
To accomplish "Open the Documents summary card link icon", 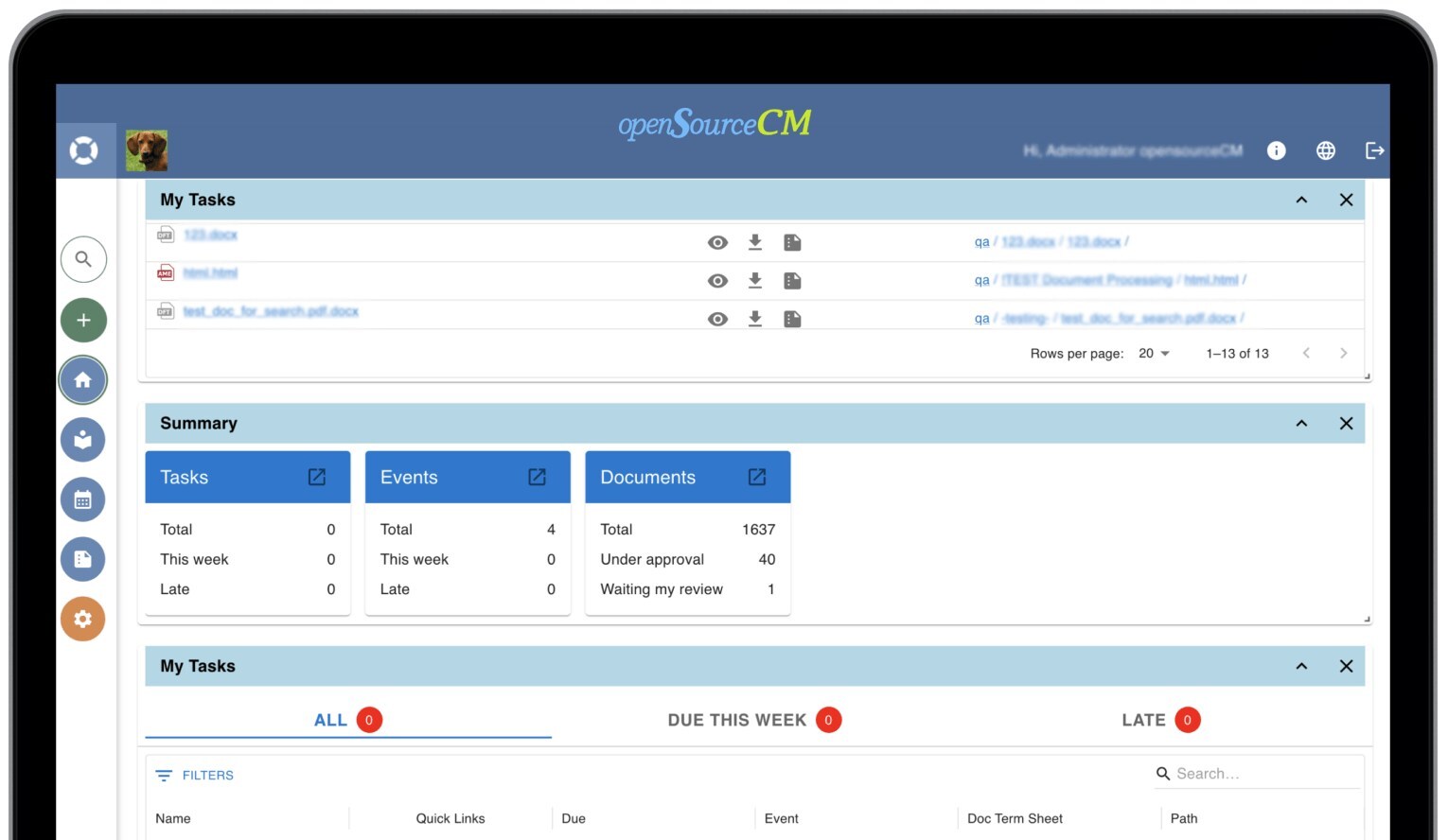I will click(757, 477).
